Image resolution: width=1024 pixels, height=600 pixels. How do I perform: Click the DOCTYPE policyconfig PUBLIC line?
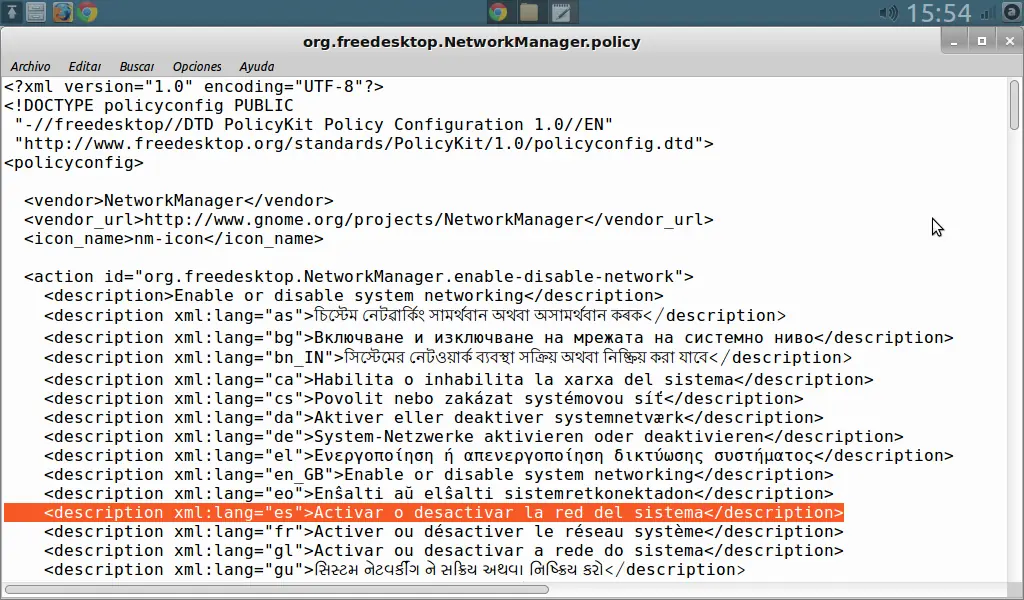pos(149,105)
